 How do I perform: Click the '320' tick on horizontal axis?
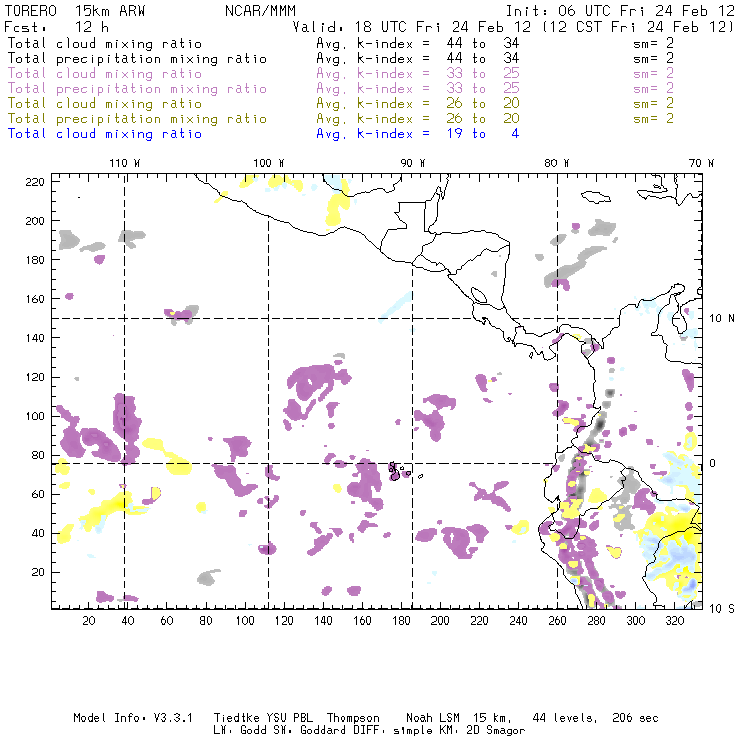pos(674,621)
